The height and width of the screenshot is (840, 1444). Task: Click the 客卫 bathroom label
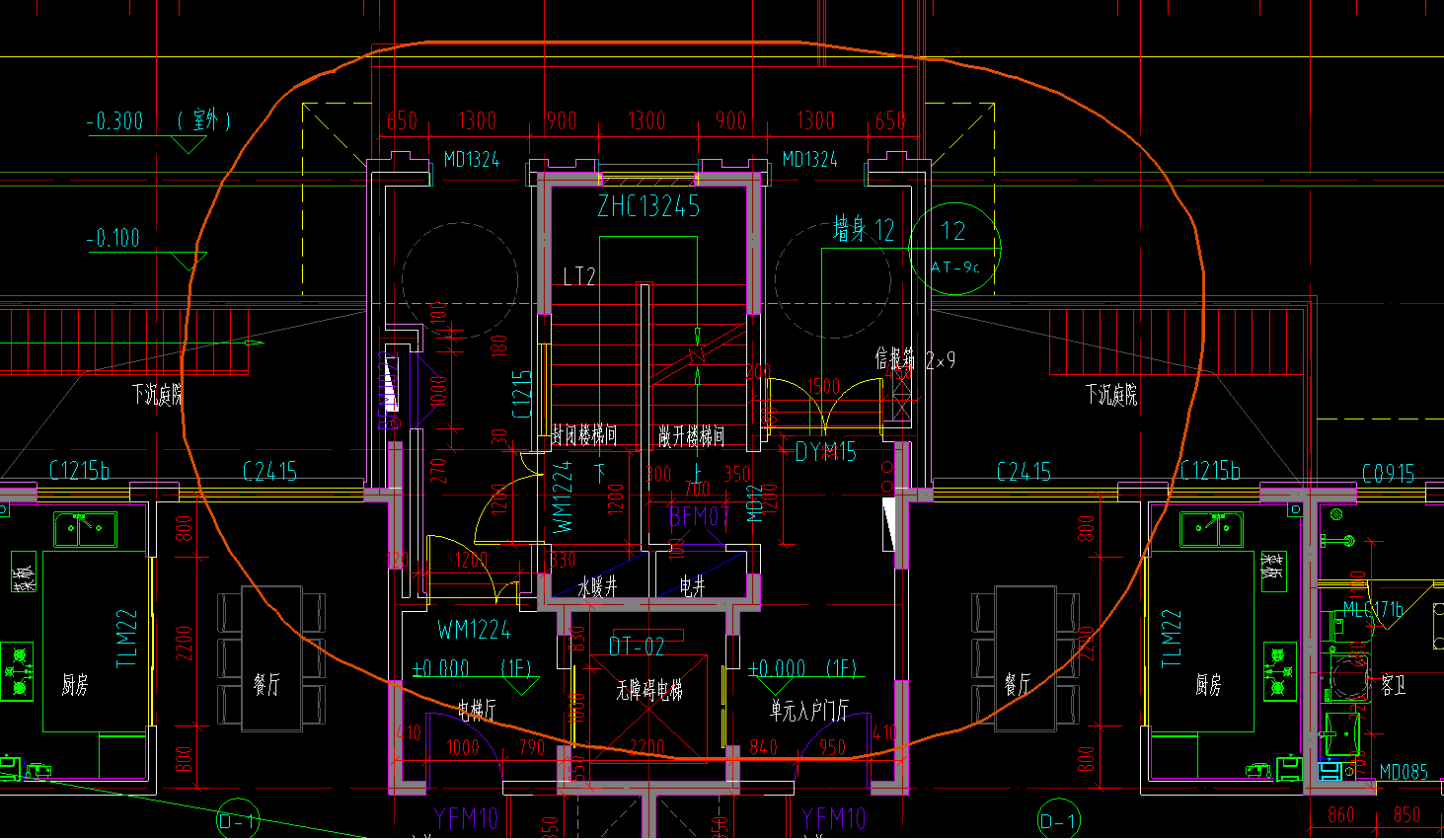point(1393,685)
